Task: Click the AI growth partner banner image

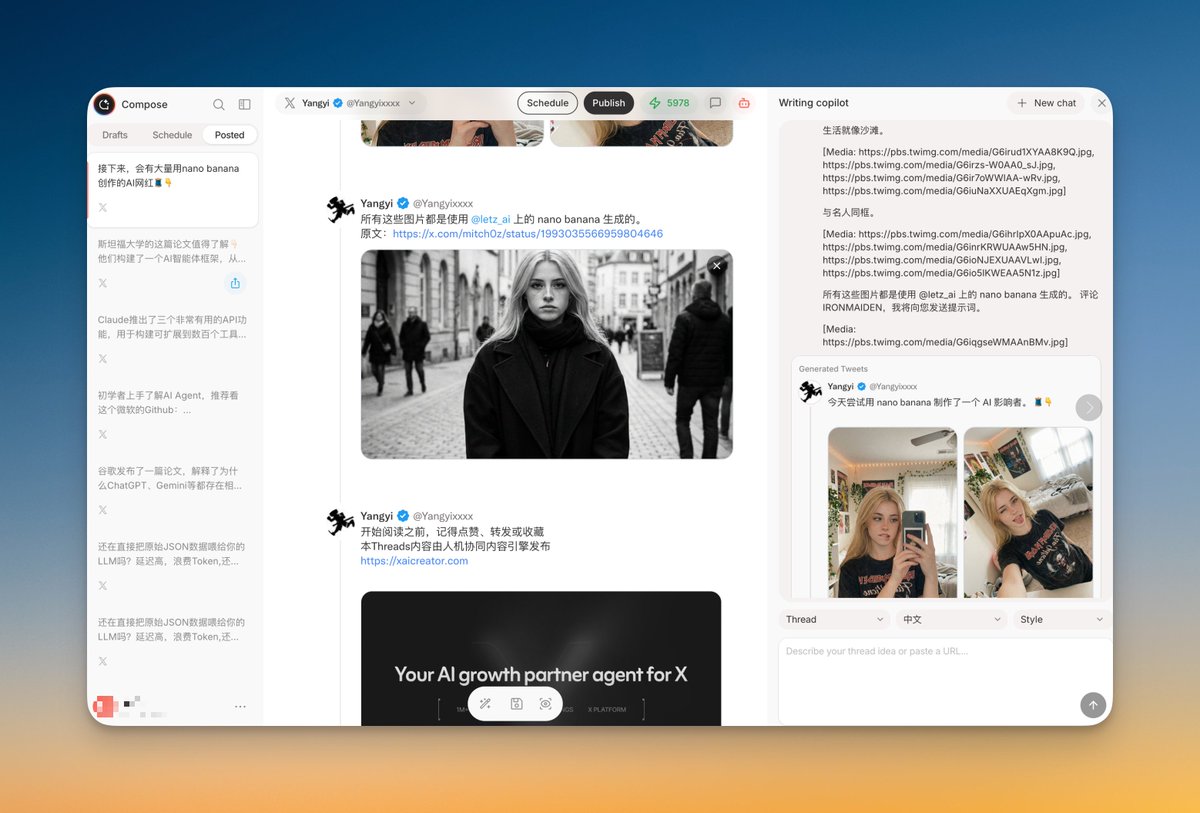Action: tap(541, 658)
